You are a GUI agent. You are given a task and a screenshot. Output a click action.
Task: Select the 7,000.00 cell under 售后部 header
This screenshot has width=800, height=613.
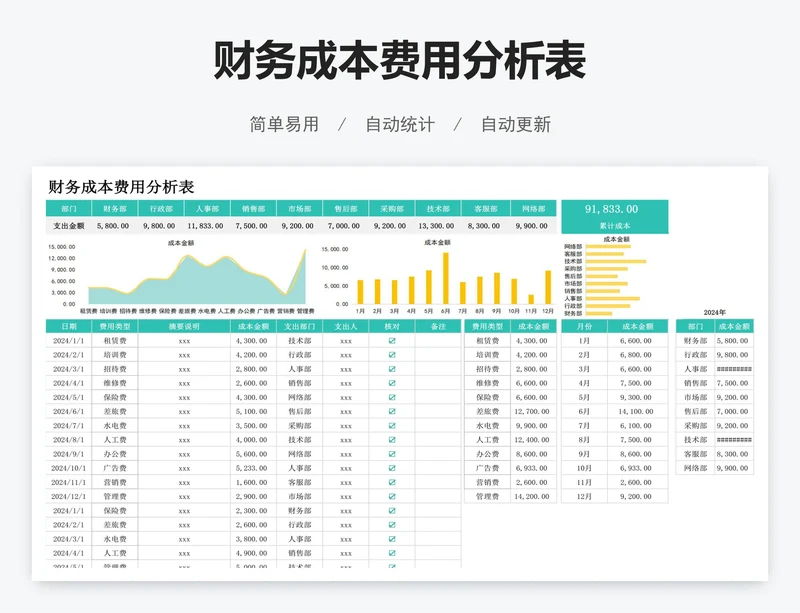[x=343, y=226]
